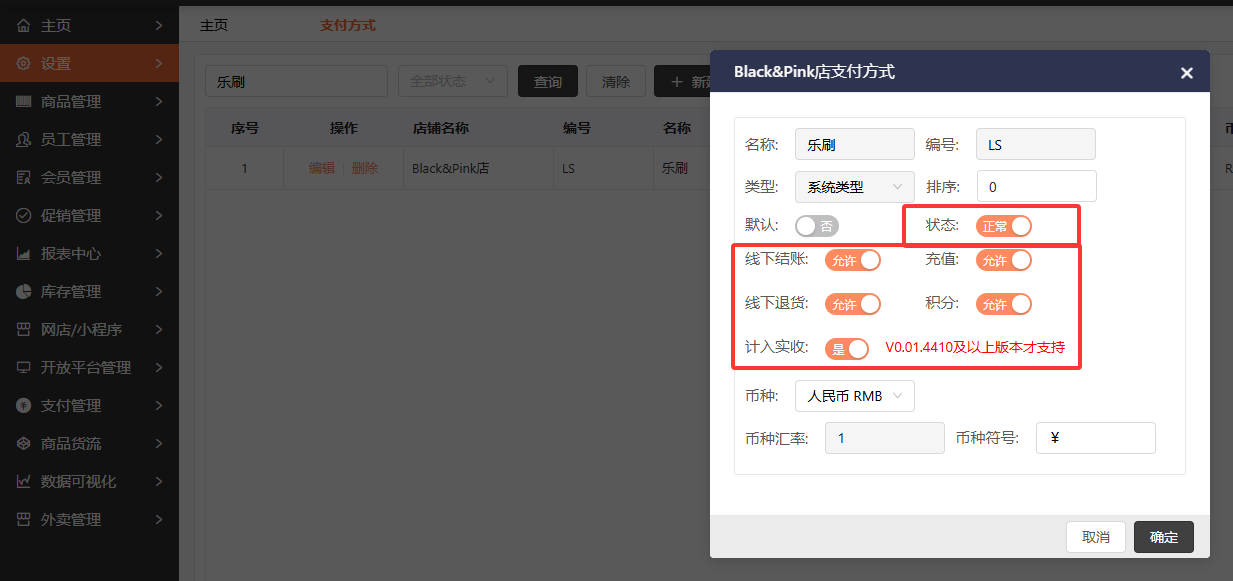Image resolution: width=1233 pixels, height=581 pixels.
Task: Click the 编号 field showing LS
Action: point(1036,144)
